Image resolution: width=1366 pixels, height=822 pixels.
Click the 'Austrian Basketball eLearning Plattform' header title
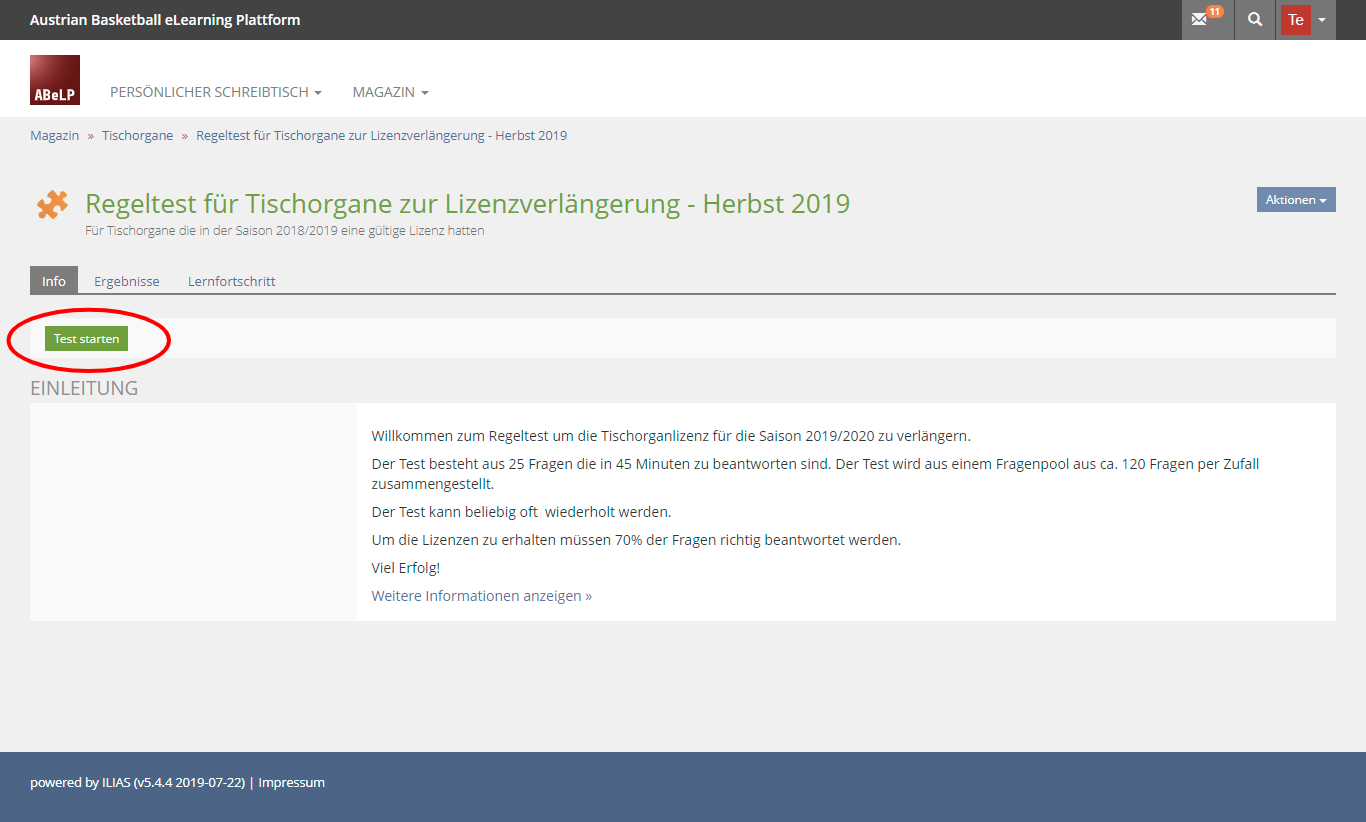[165, 20]
